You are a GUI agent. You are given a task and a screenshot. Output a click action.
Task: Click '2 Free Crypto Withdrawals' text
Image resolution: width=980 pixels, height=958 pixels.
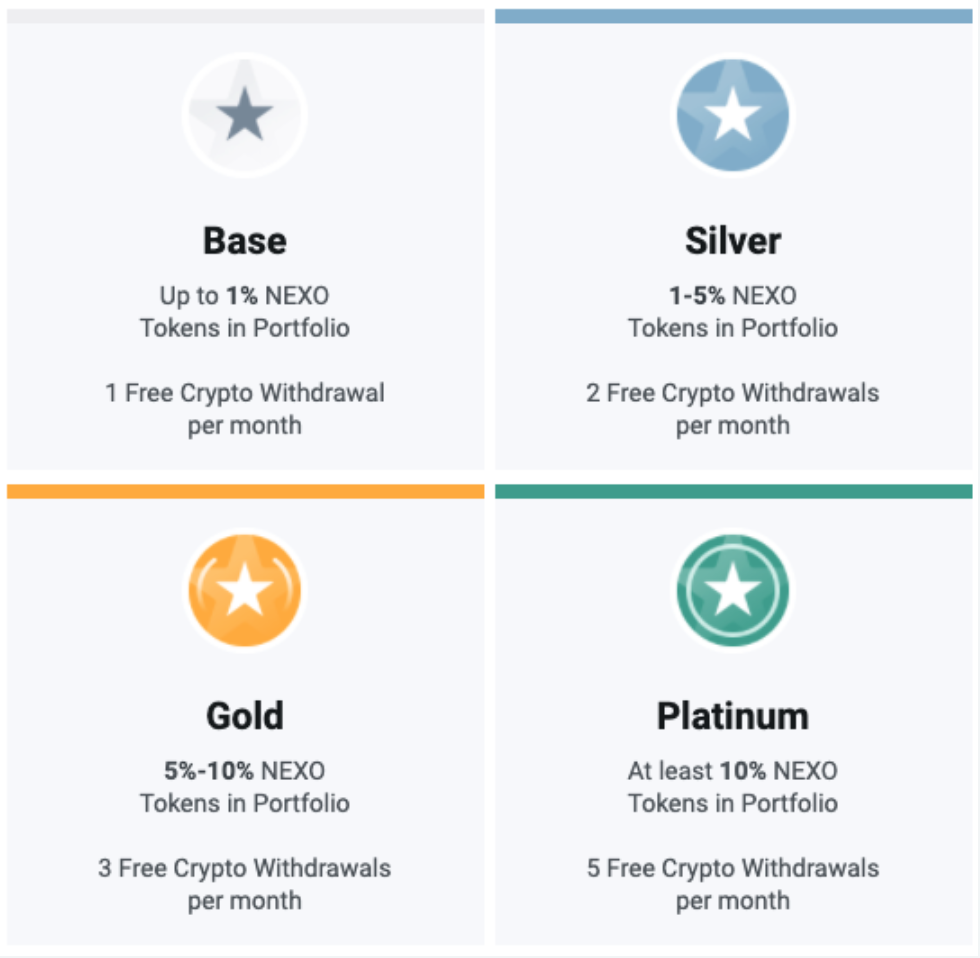tap(733, 393)
